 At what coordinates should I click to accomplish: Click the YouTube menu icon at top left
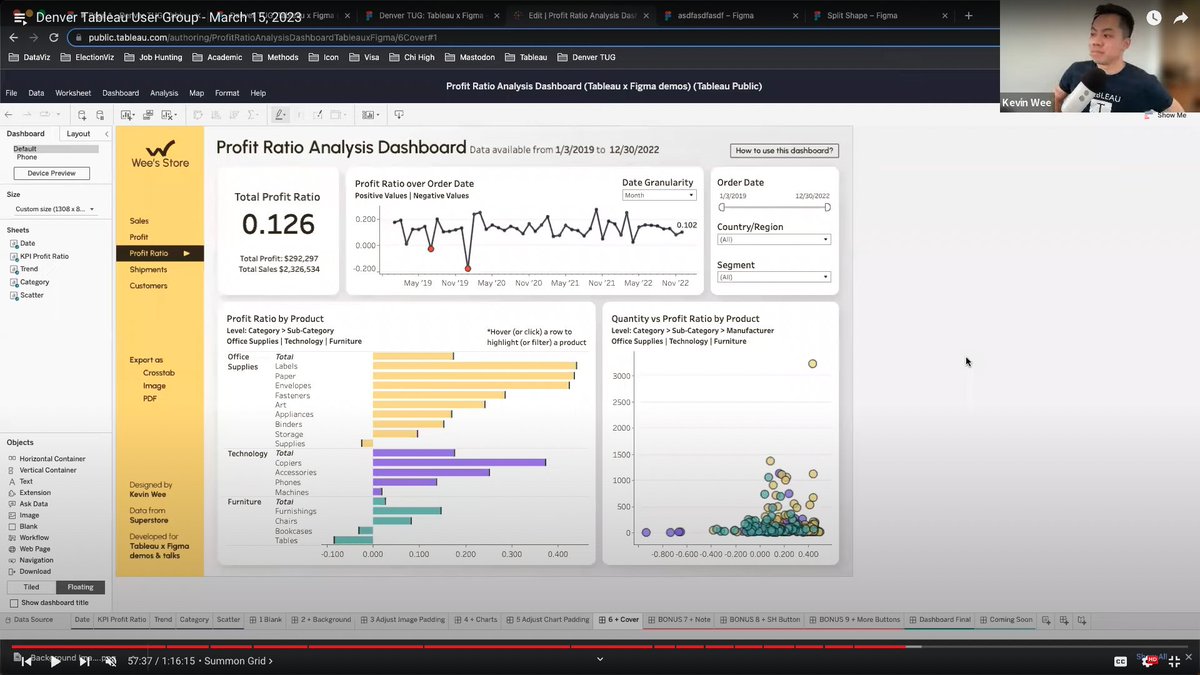point(19,18)
